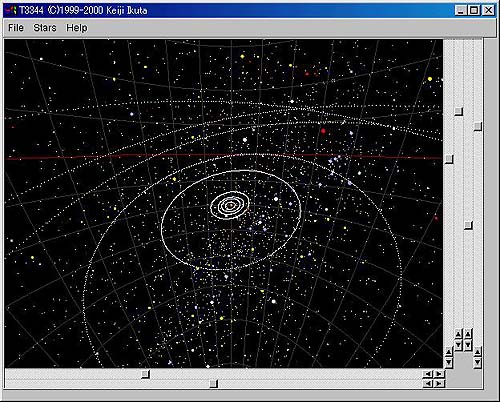Image resolution: width=500 pixels, height=402 pixels.
Task: Click up arrow of the leftmost vertical scrollbar
Action: click(449, 351)
